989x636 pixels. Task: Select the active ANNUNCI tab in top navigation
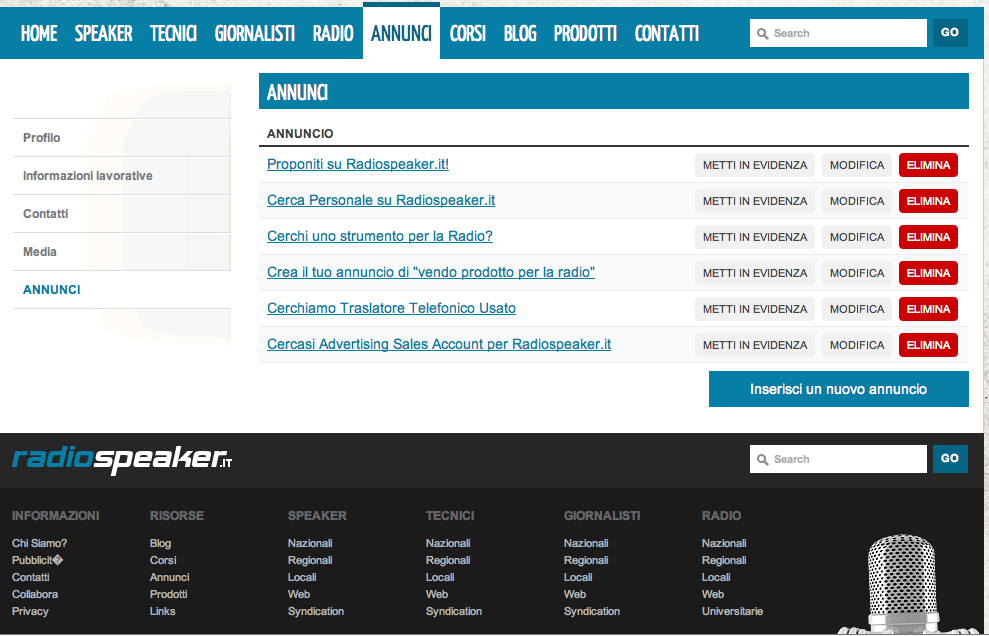pos(401,33)
